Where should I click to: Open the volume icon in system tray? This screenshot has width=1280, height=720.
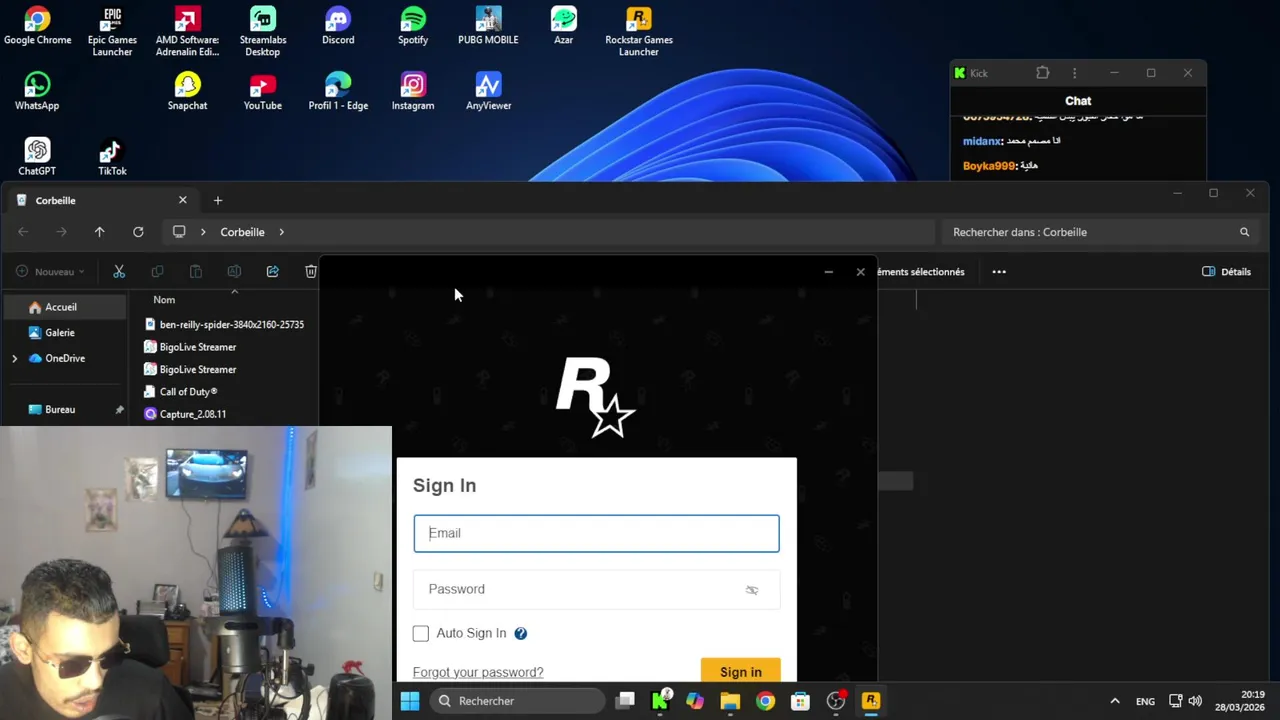pos(1195,701)
